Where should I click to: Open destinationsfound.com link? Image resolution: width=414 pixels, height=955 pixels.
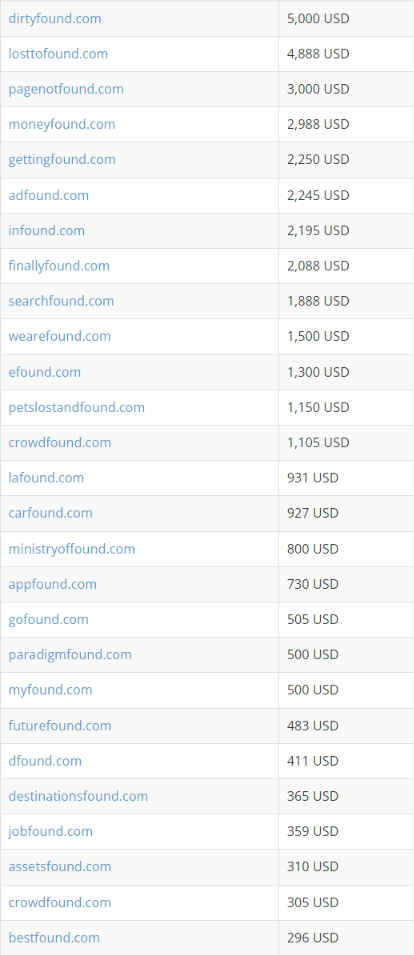(x=78, y=796)
